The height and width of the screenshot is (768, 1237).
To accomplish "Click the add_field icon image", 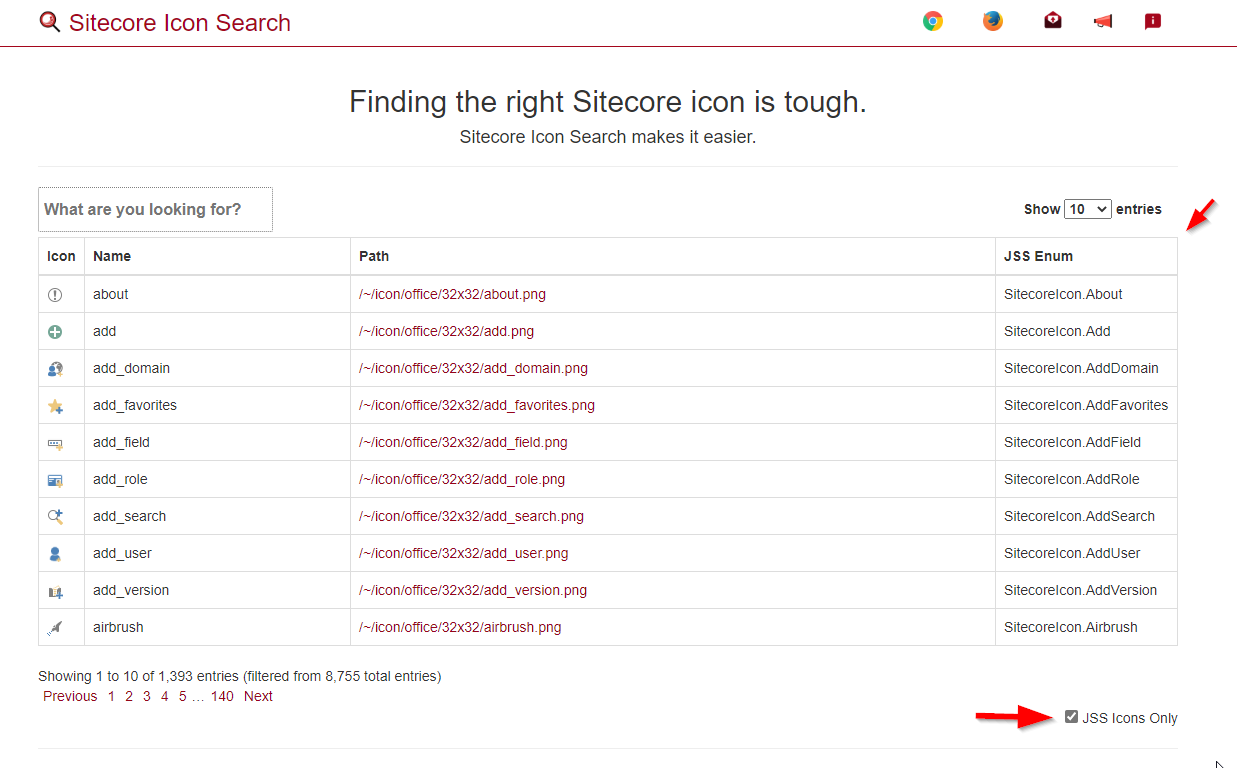I will pos(55,443).
